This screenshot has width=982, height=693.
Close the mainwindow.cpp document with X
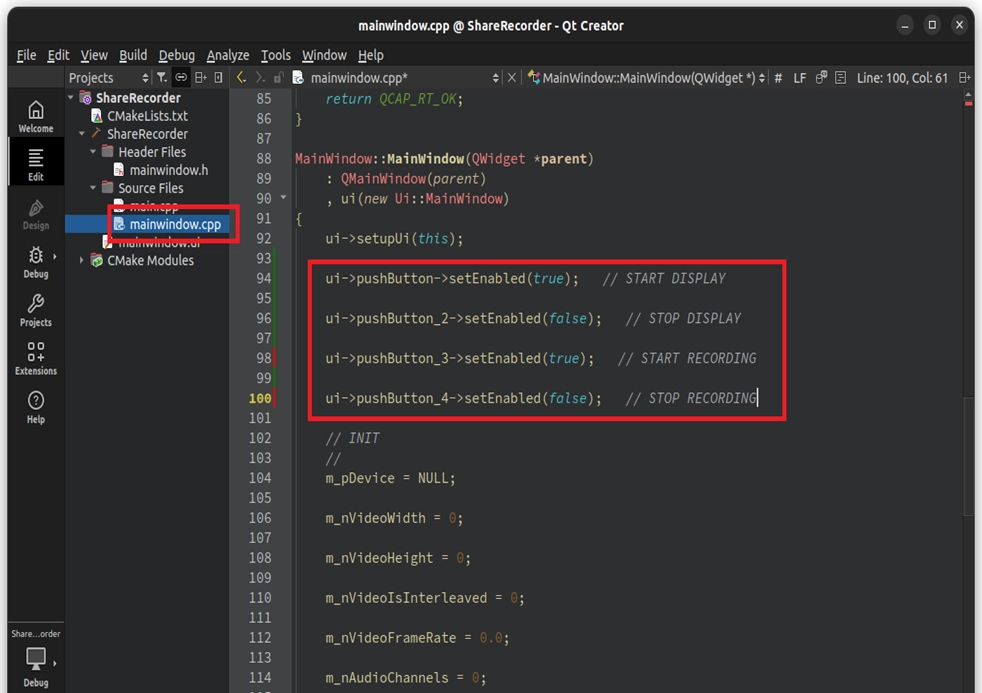coord(512,78)
